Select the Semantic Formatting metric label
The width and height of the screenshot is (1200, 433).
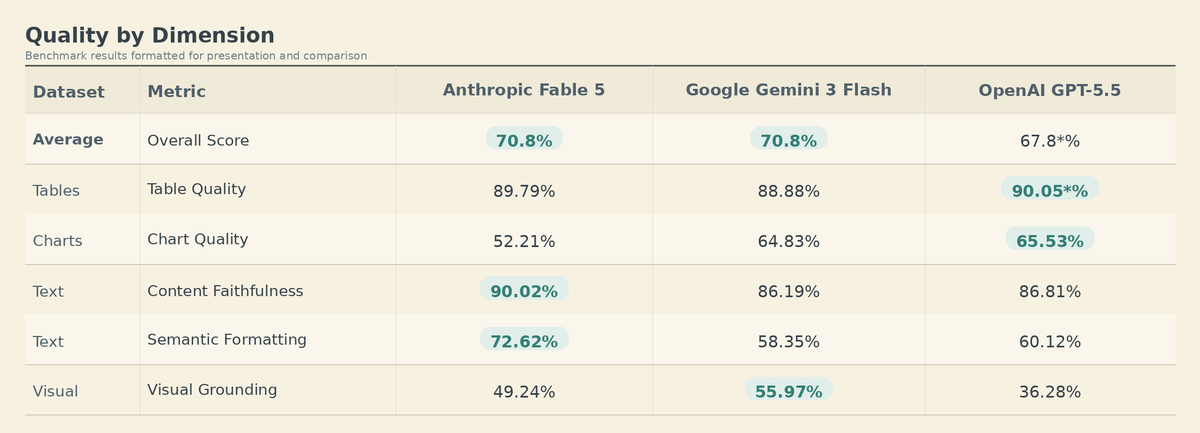click(x=227, y=340)
